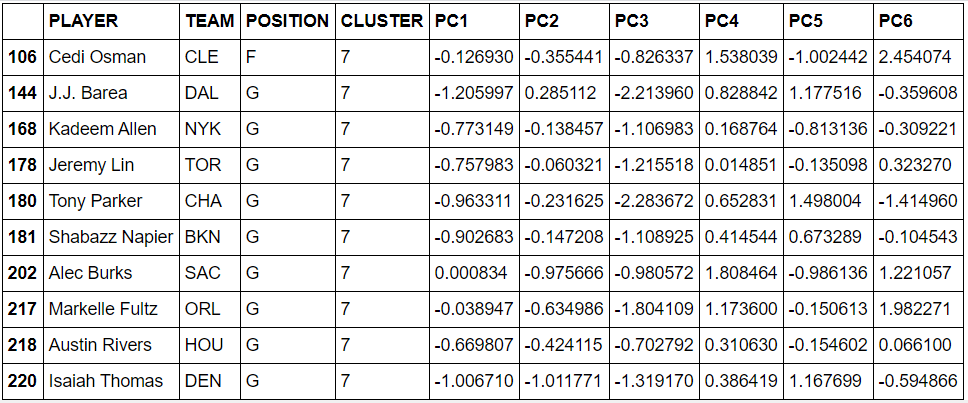
Task: Select the CLUSTER column header
Action: (x=383, y=21)
